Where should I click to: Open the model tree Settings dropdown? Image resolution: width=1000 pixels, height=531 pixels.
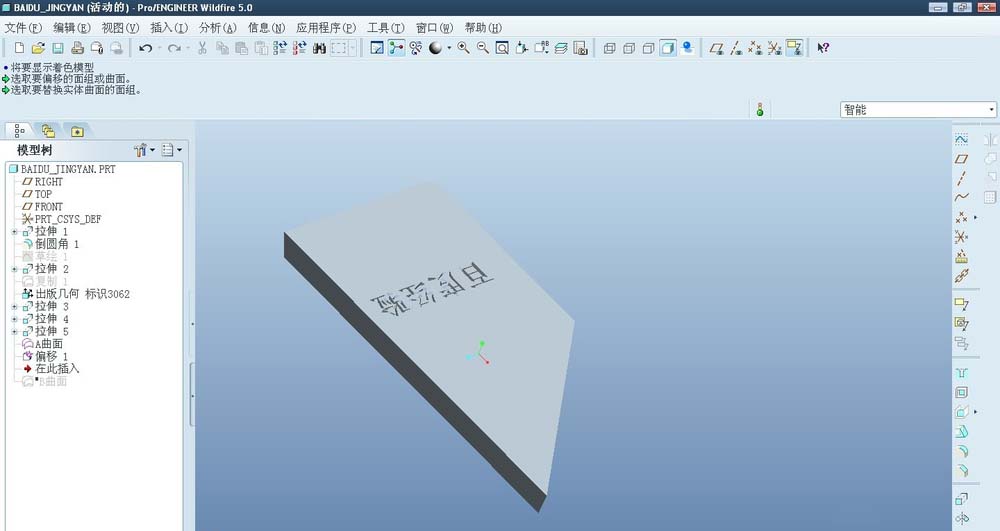[144, 150]
